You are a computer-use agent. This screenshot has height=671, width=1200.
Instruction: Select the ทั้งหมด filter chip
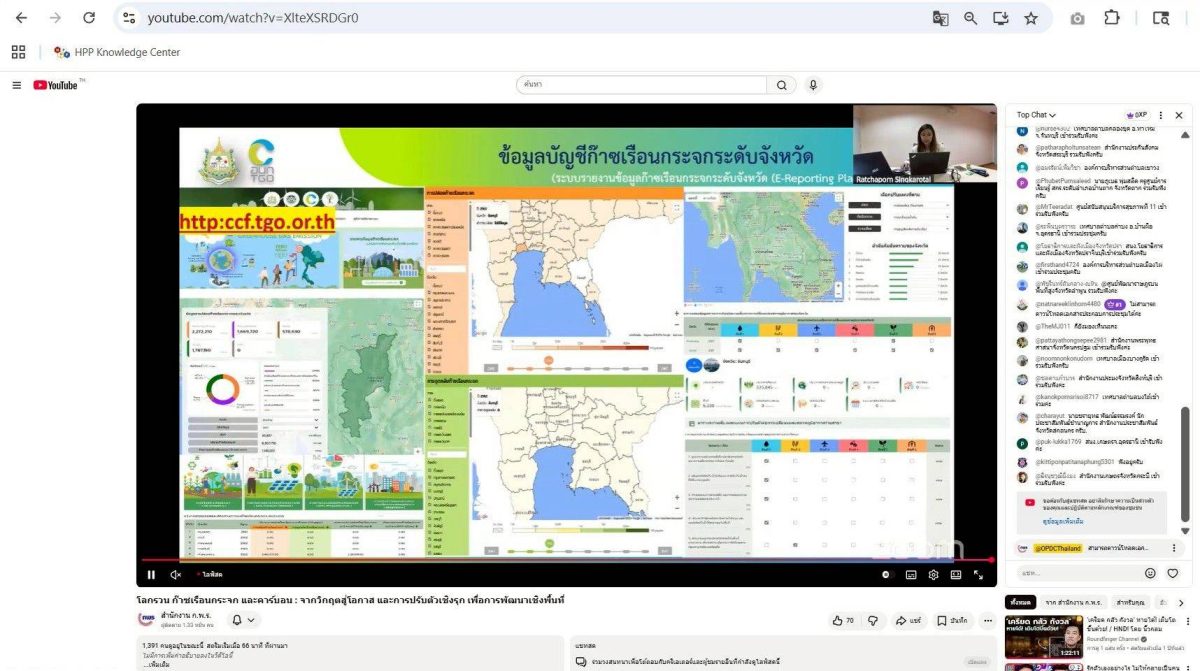coord(1020,602)
